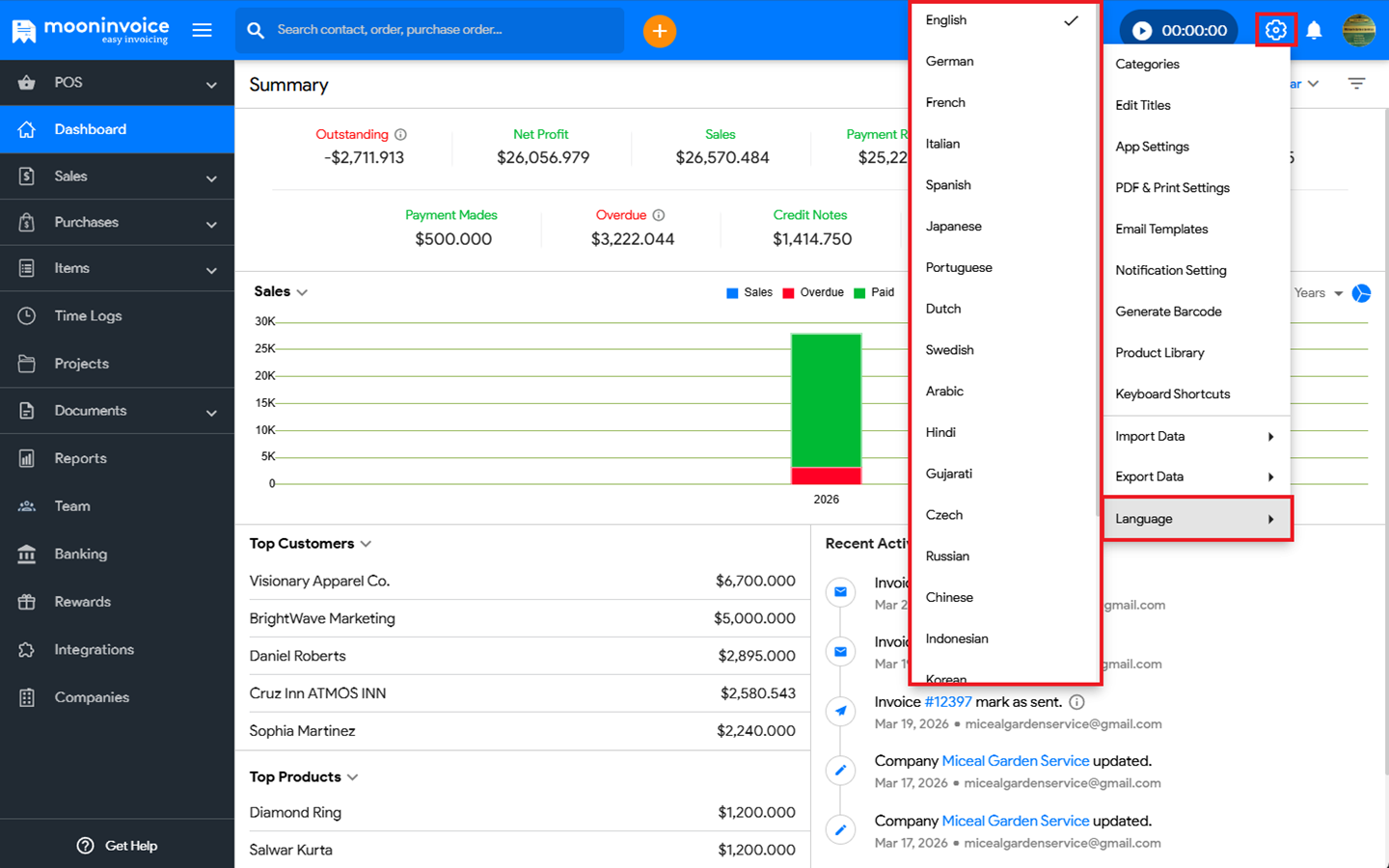The height and width of the screenshot is (868, 1389).
Task: Open the settings gear icon
Action: (x=1275, y=30)
